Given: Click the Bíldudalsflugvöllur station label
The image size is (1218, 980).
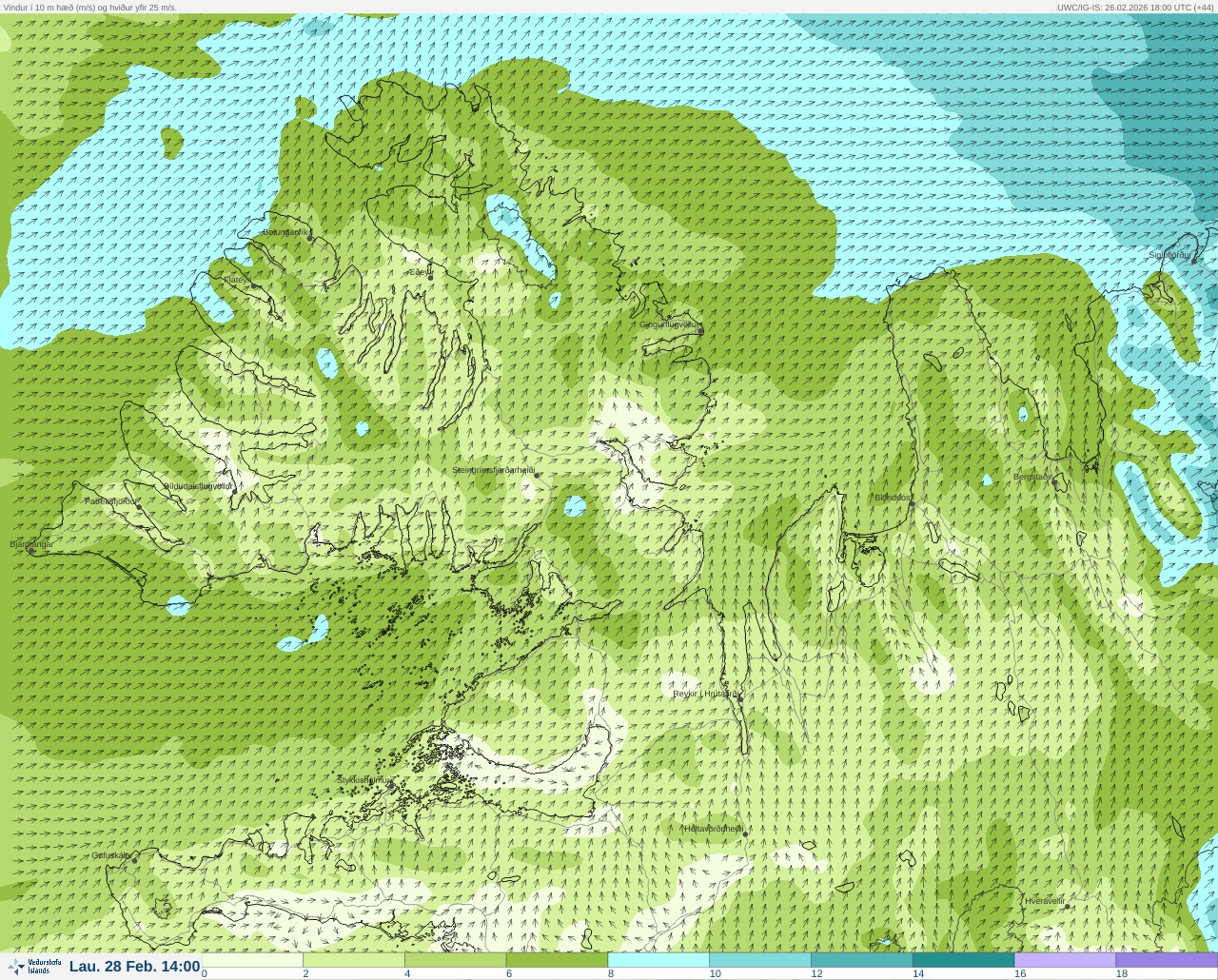Looking at the screenshot, I should (x=197, y=486).
